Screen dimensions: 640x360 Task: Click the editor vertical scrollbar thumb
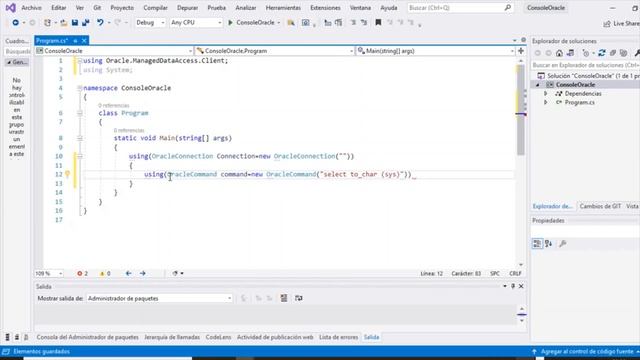[x=520, y=110]
